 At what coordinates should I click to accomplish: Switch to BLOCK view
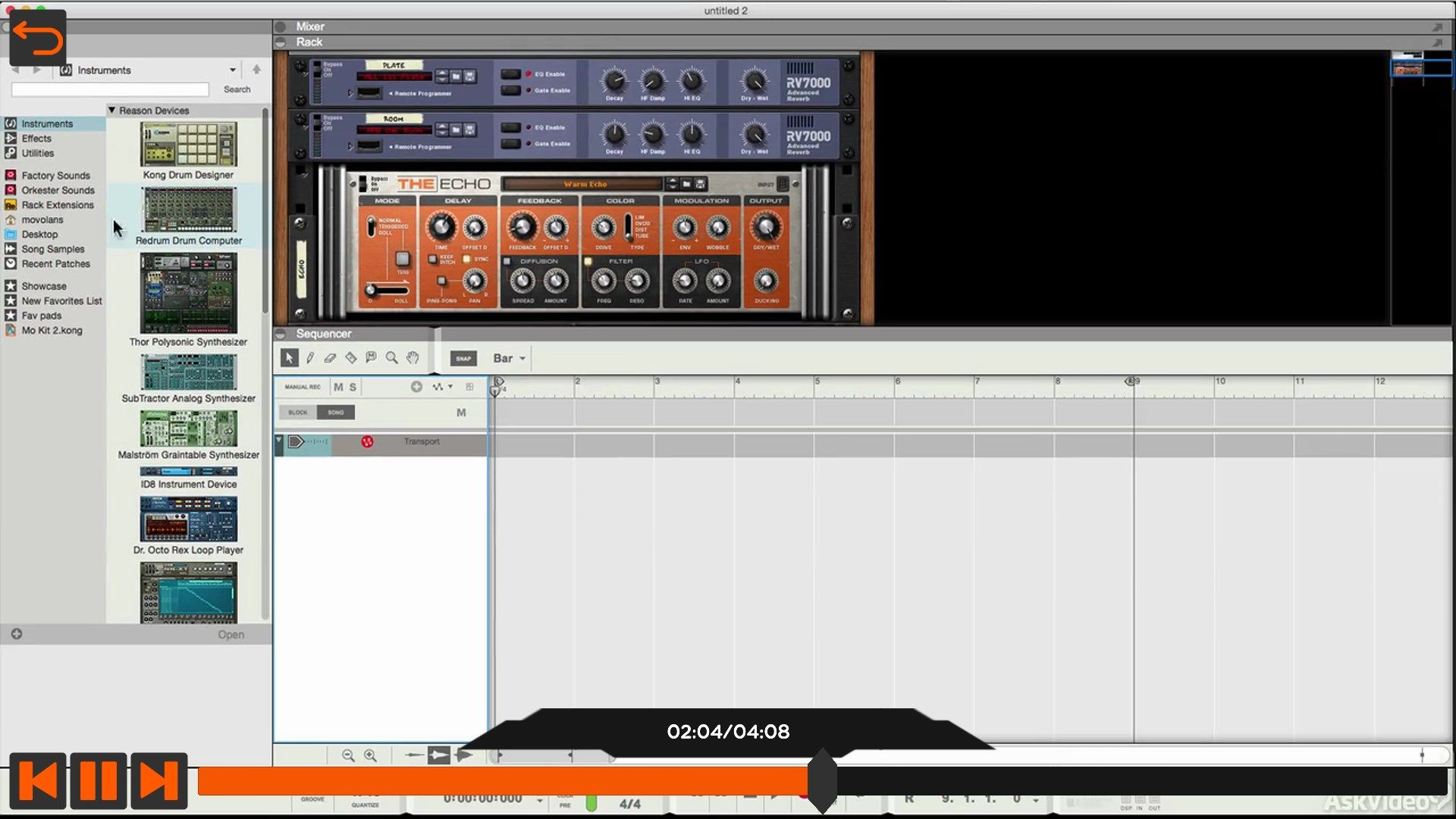(298, 413)
